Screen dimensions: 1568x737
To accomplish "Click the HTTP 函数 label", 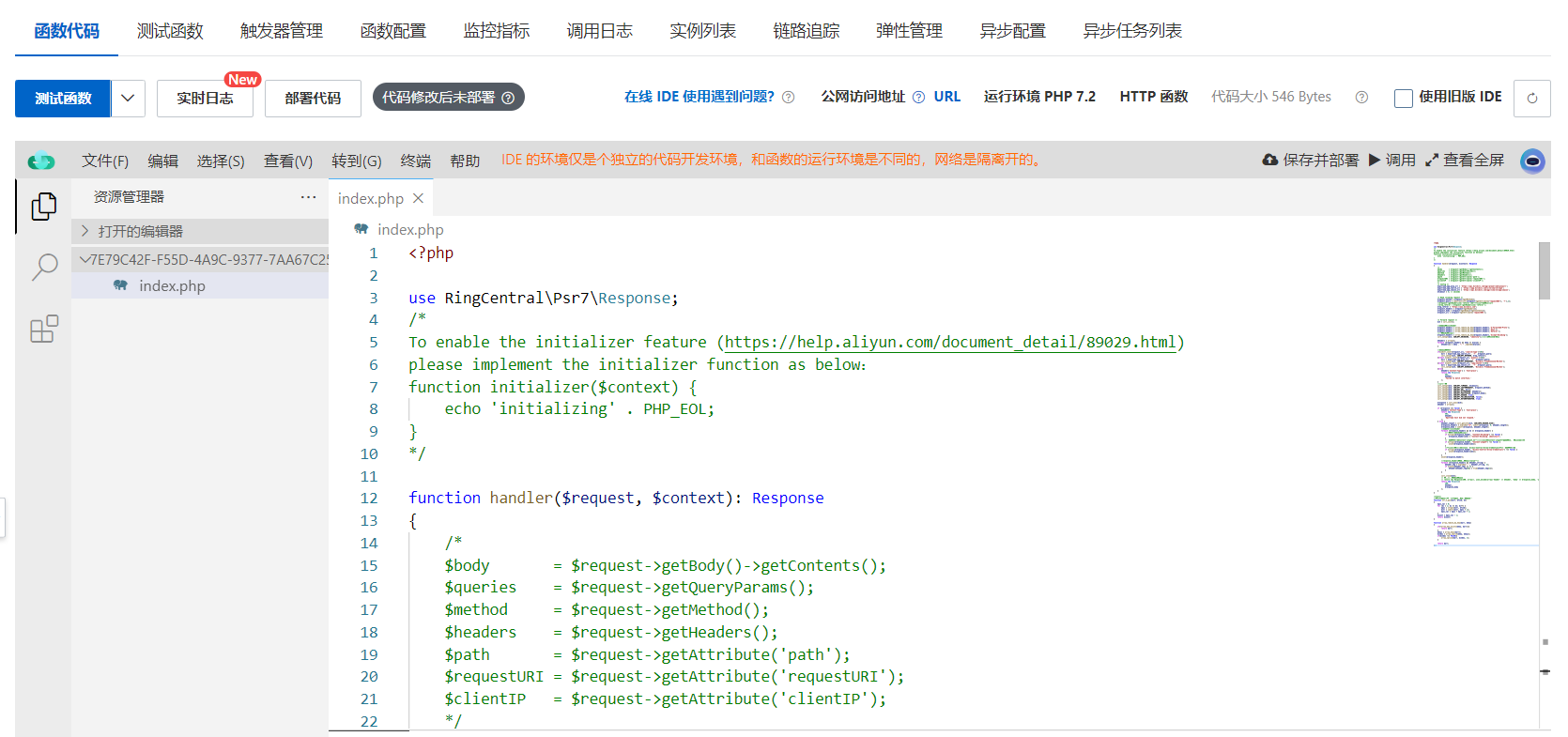I will 1154,97.
